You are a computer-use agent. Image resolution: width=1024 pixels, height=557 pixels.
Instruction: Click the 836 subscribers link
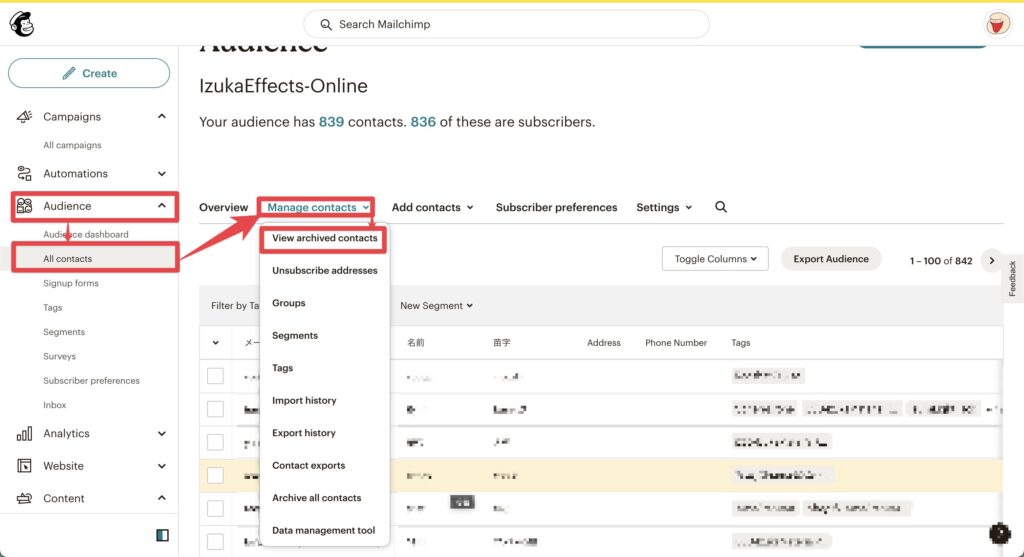[423, 122]
